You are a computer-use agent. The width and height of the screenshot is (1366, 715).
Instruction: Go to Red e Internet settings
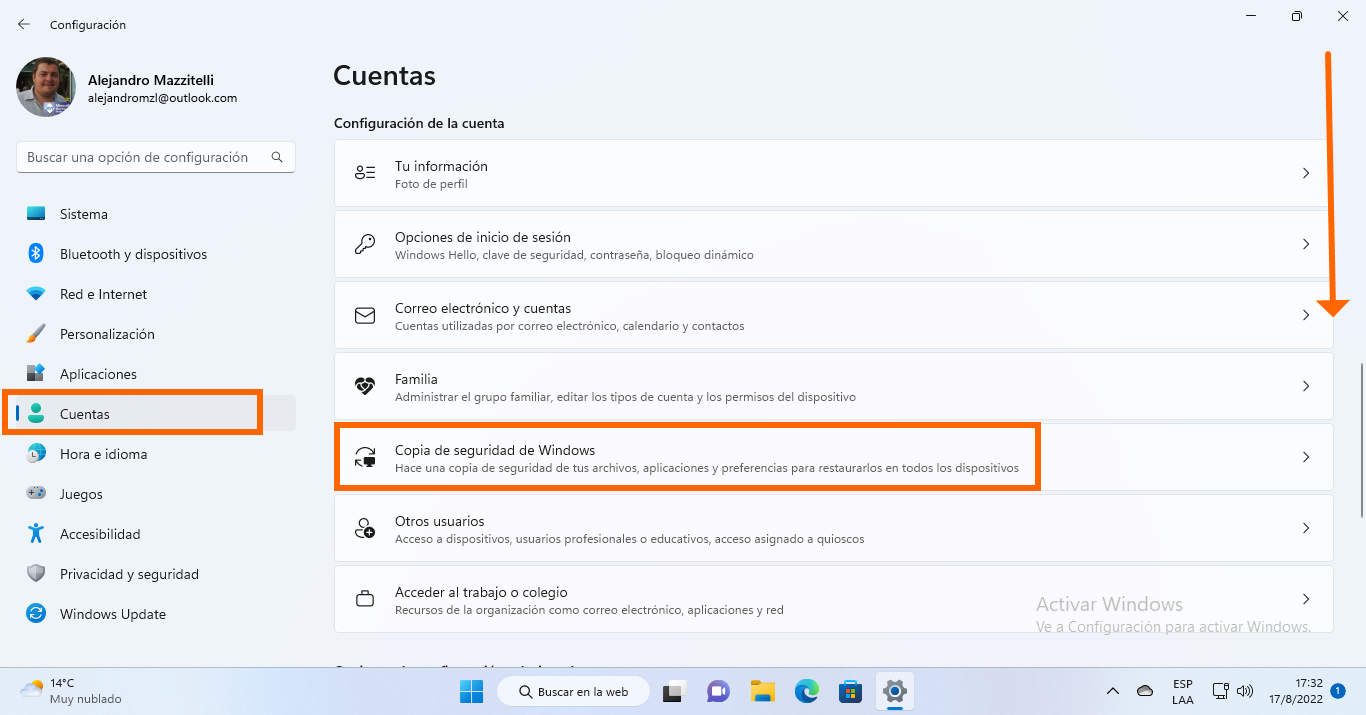[156, 294]
